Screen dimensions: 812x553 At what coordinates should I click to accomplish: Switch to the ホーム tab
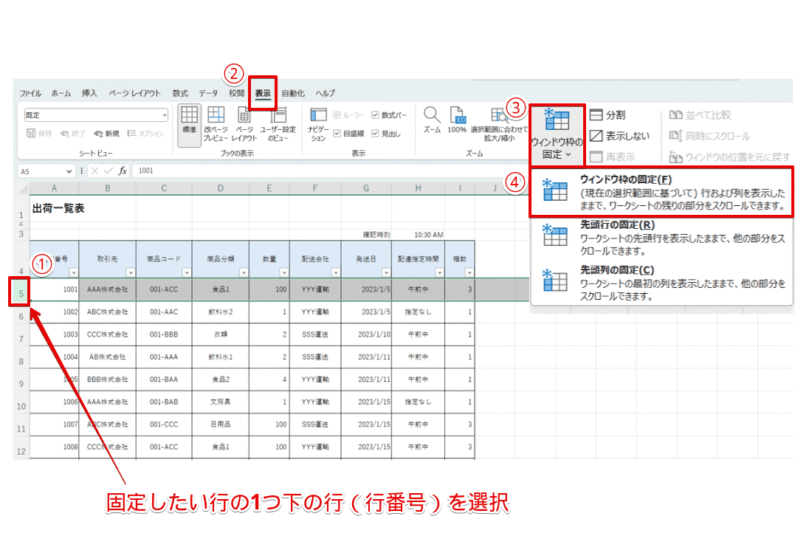pos(61,93)
